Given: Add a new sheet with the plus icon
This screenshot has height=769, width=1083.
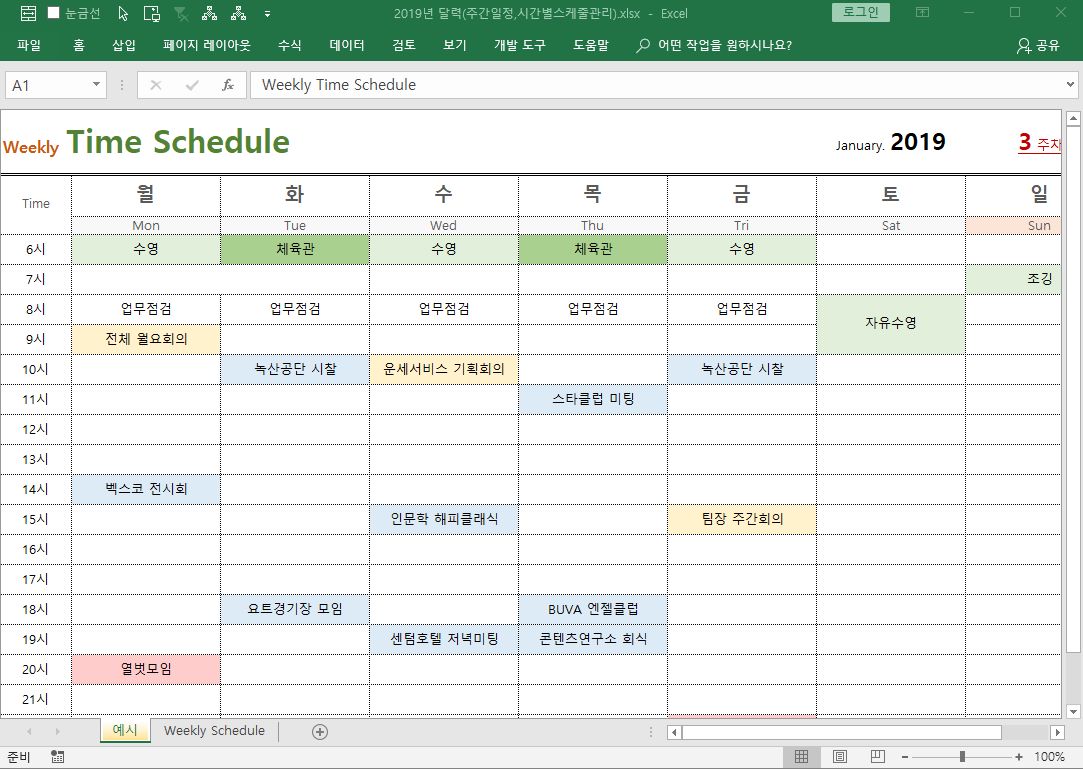Looking at the screenshot, I should [x=320, y=732].
